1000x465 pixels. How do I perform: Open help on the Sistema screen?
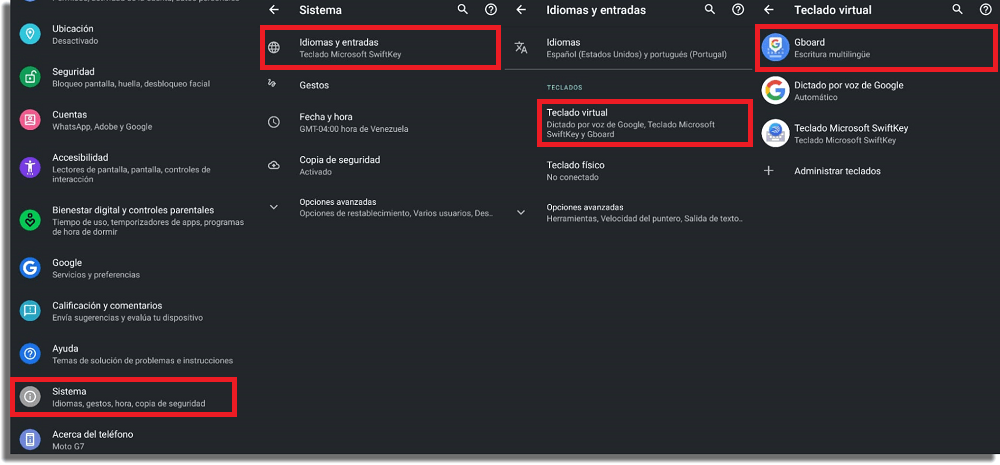tap(491, 10)
